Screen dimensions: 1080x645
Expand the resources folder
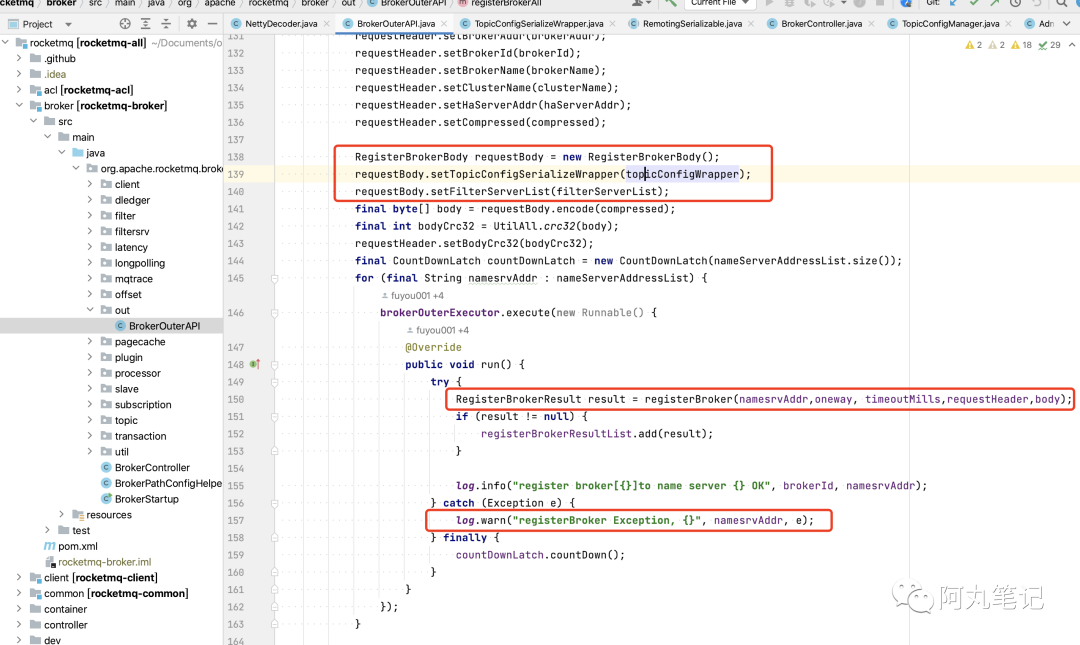pyautogui.click(x=62, y=514)
